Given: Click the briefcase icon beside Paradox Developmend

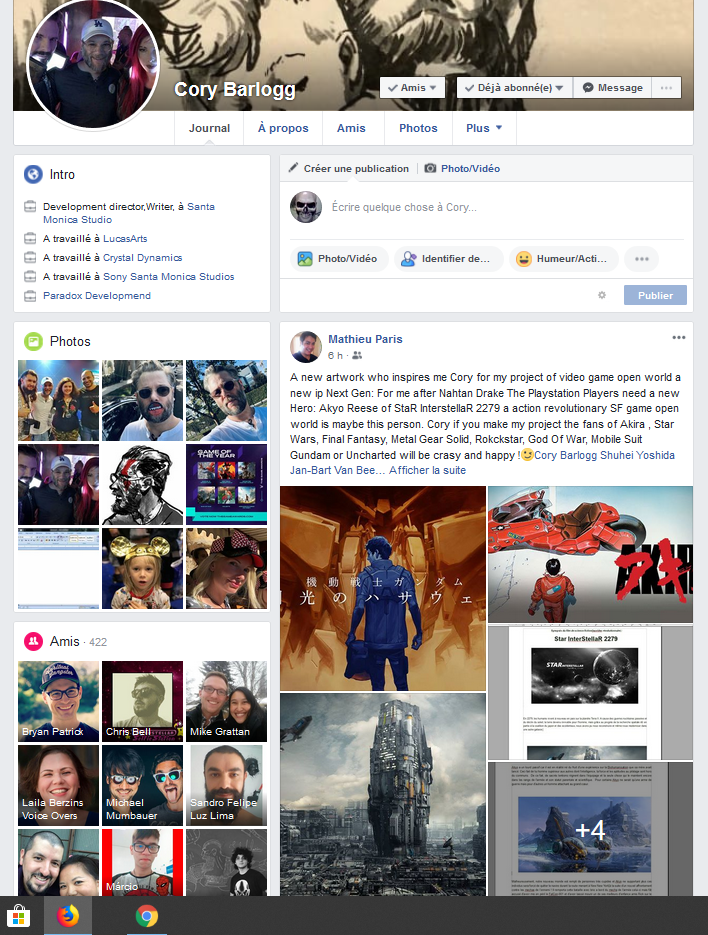Looking at the screenshot, I should 30,296.
